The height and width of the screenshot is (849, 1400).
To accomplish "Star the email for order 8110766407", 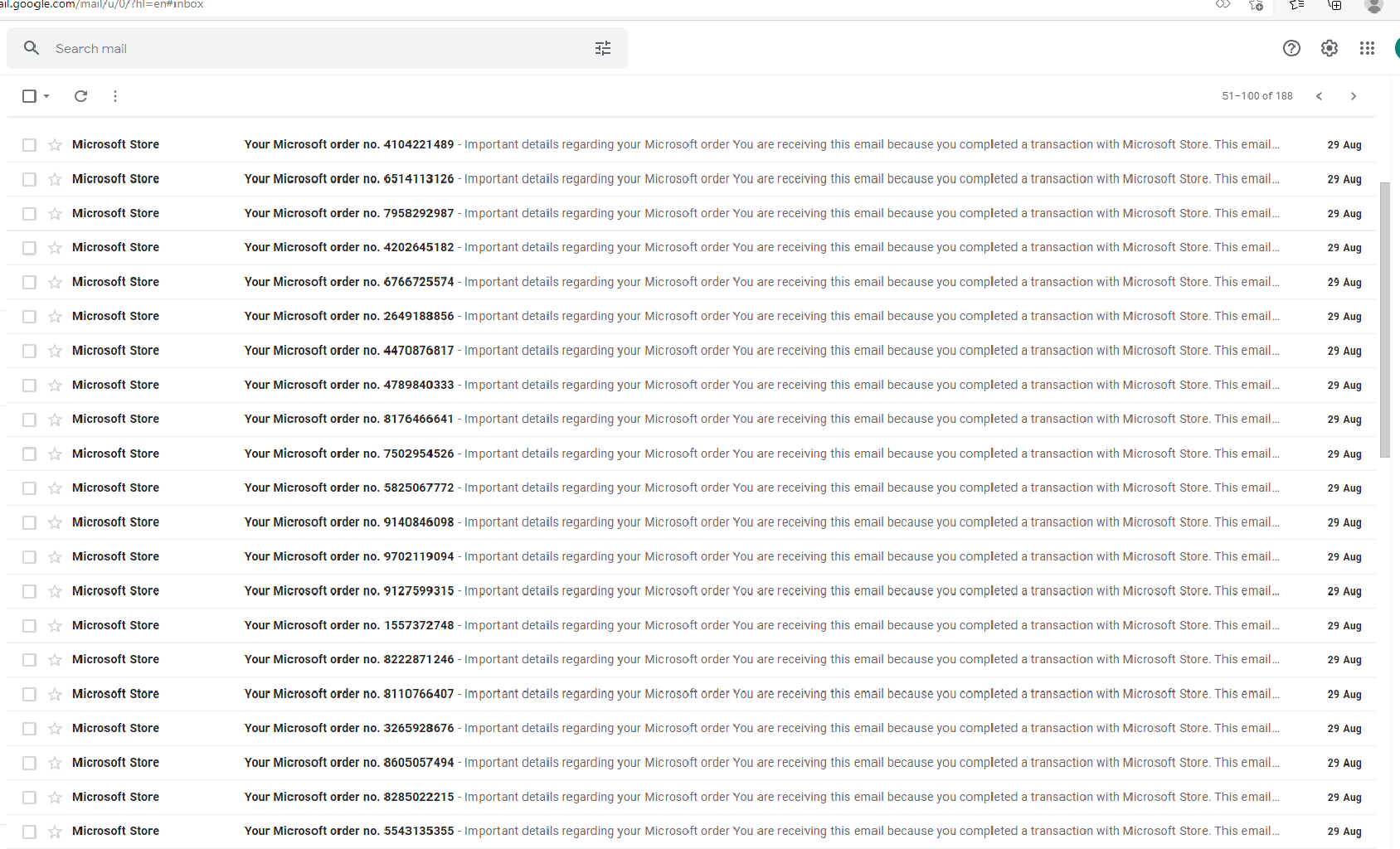I will (55, 695).
